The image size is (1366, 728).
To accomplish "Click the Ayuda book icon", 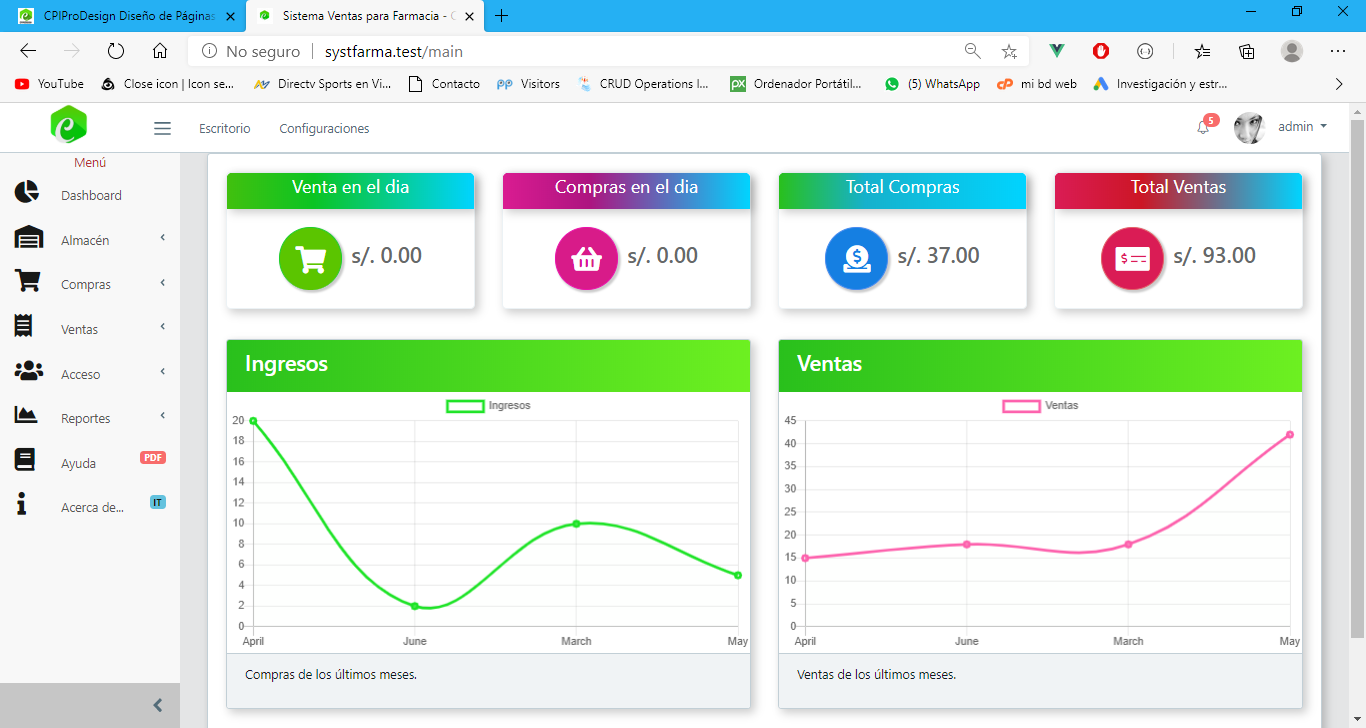I will tap(24, 460).
